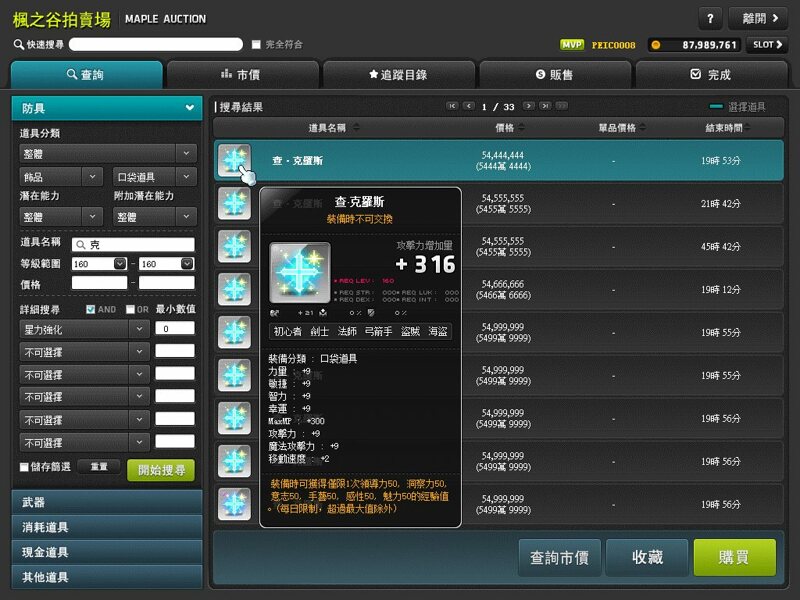Click the 離開 exit button
Viewport: 800px width, 600px height.
click(x=759, y=19)
